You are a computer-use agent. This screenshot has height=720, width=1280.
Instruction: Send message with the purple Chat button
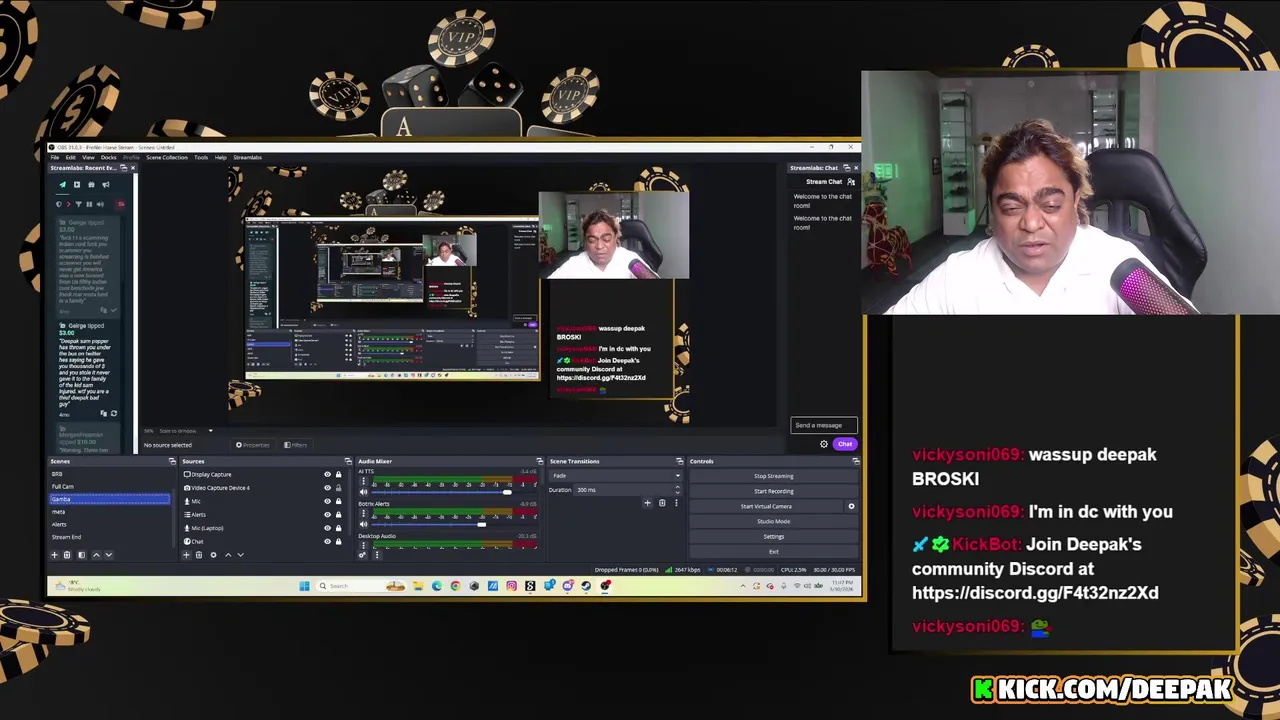coord(845,444)
